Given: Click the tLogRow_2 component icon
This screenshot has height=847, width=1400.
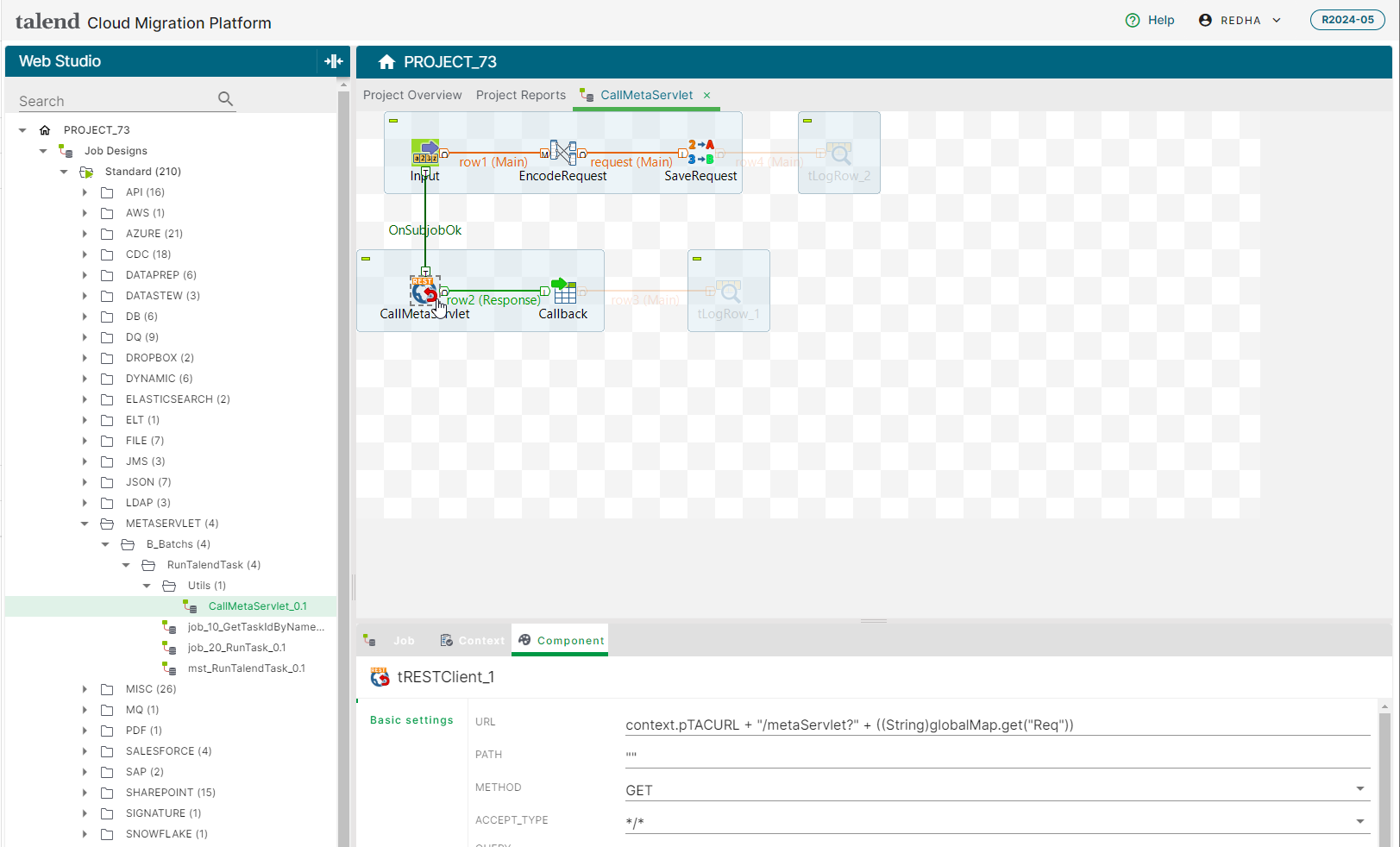Looking at the screenshot, I should coord(839,154).
